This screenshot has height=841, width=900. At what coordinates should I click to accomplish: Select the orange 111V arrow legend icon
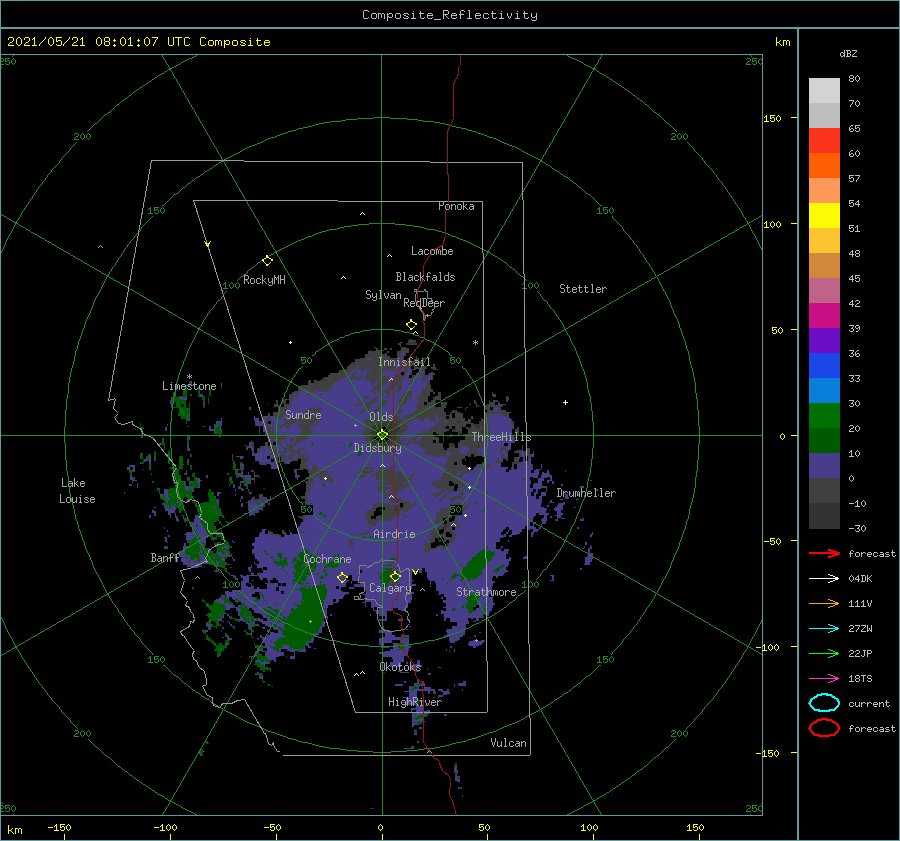pos(824,603)
